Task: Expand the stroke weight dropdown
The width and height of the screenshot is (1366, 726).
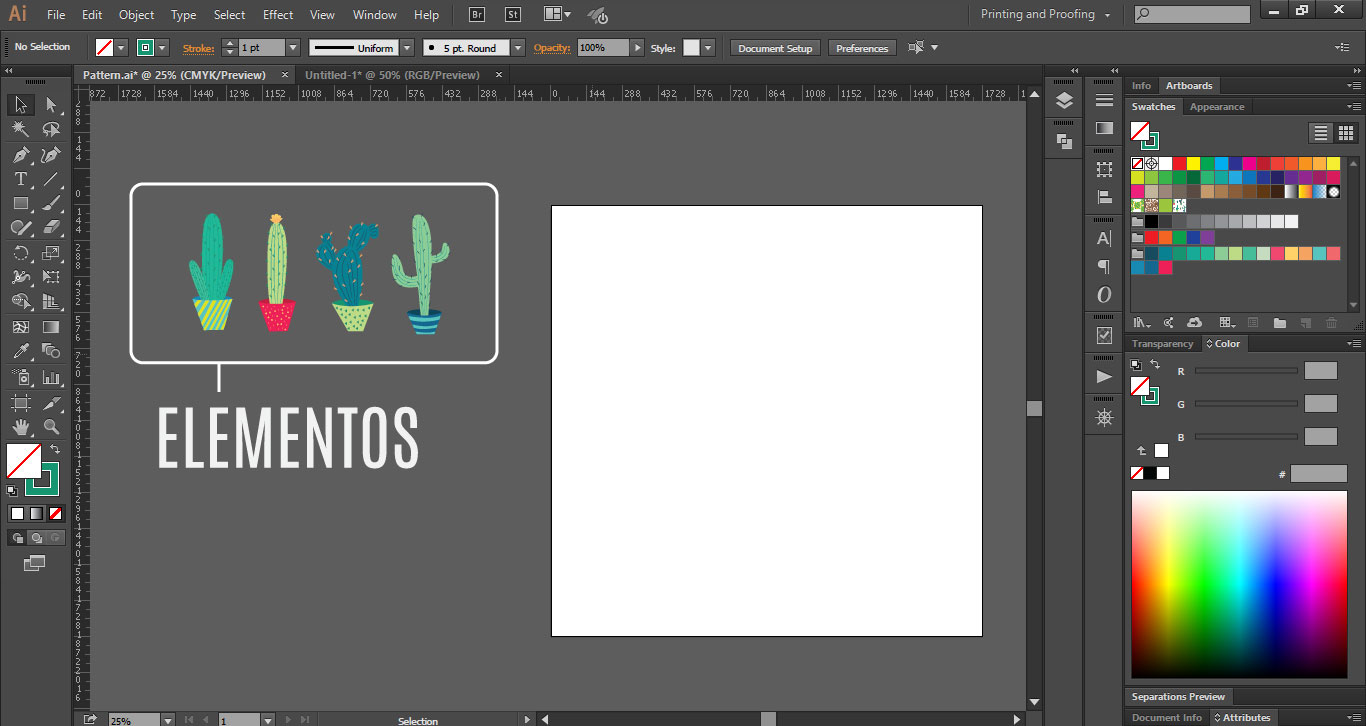Action: point(293,48)
